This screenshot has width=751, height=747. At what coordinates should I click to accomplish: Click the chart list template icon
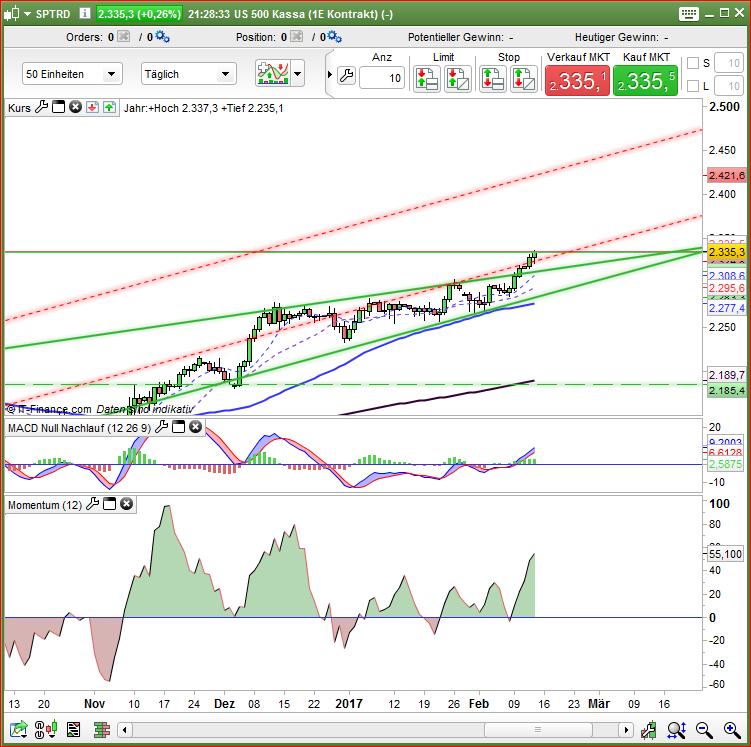(73, 730)
